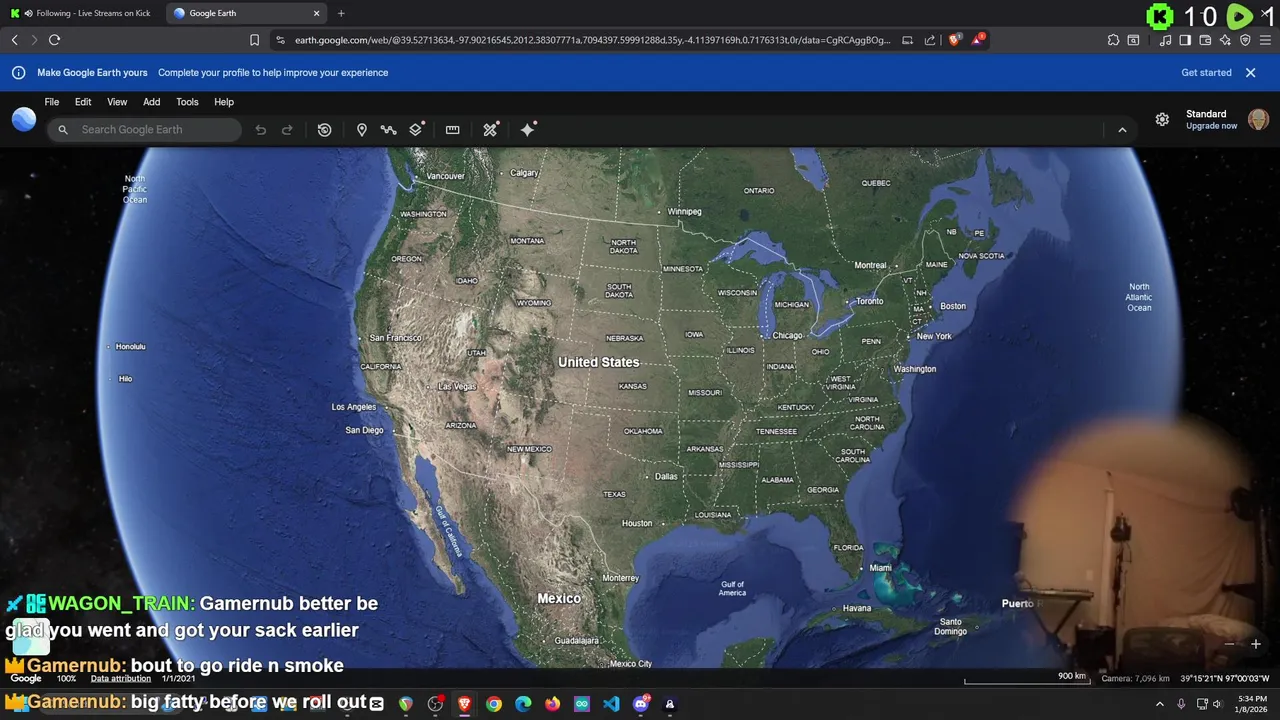Image resolution: width=1280 pixels, height=720 pixels.
Task: Open the File menu
Action: [52, 102]
